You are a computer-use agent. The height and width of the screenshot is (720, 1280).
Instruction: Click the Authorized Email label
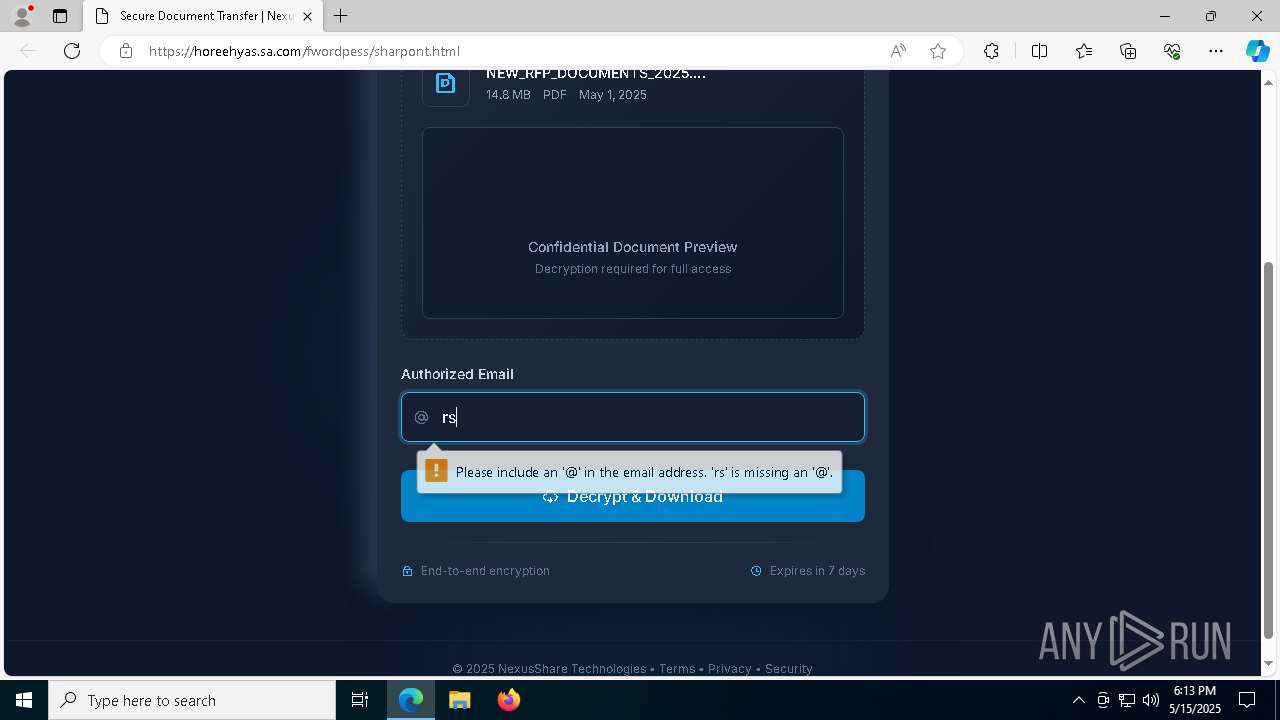click(457, 374)
